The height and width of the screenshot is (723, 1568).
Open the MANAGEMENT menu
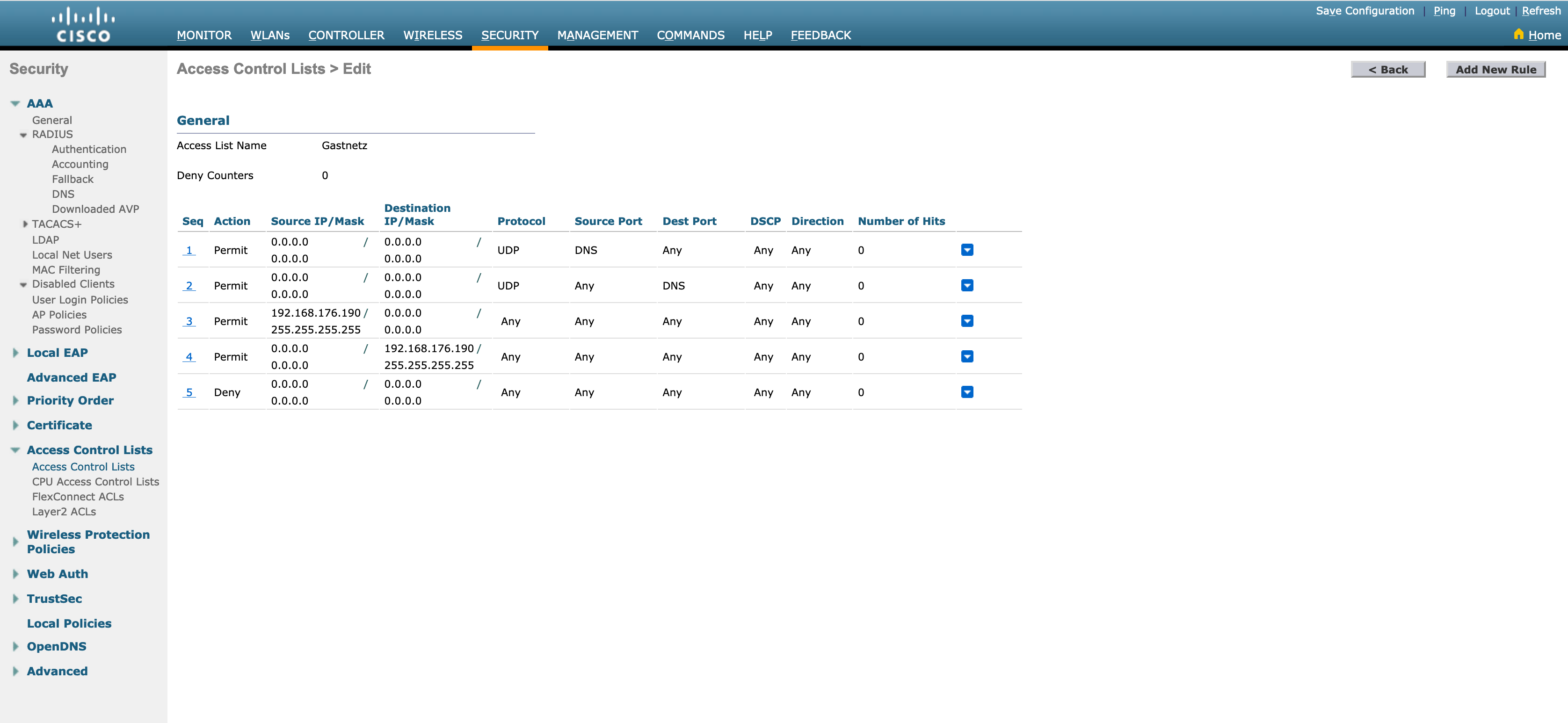pyautogui.click(x=597, y=35)
